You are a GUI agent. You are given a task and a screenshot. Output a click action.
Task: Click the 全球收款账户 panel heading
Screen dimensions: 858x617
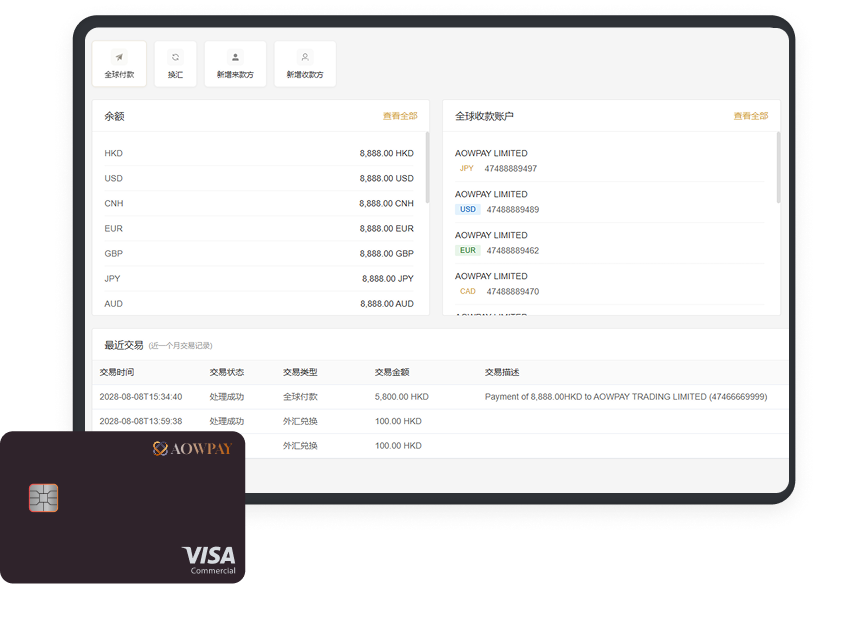[x=484, y=116]
